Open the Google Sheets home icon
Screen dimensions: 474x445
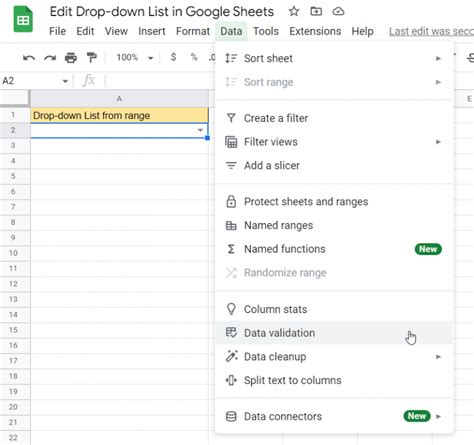23,20
